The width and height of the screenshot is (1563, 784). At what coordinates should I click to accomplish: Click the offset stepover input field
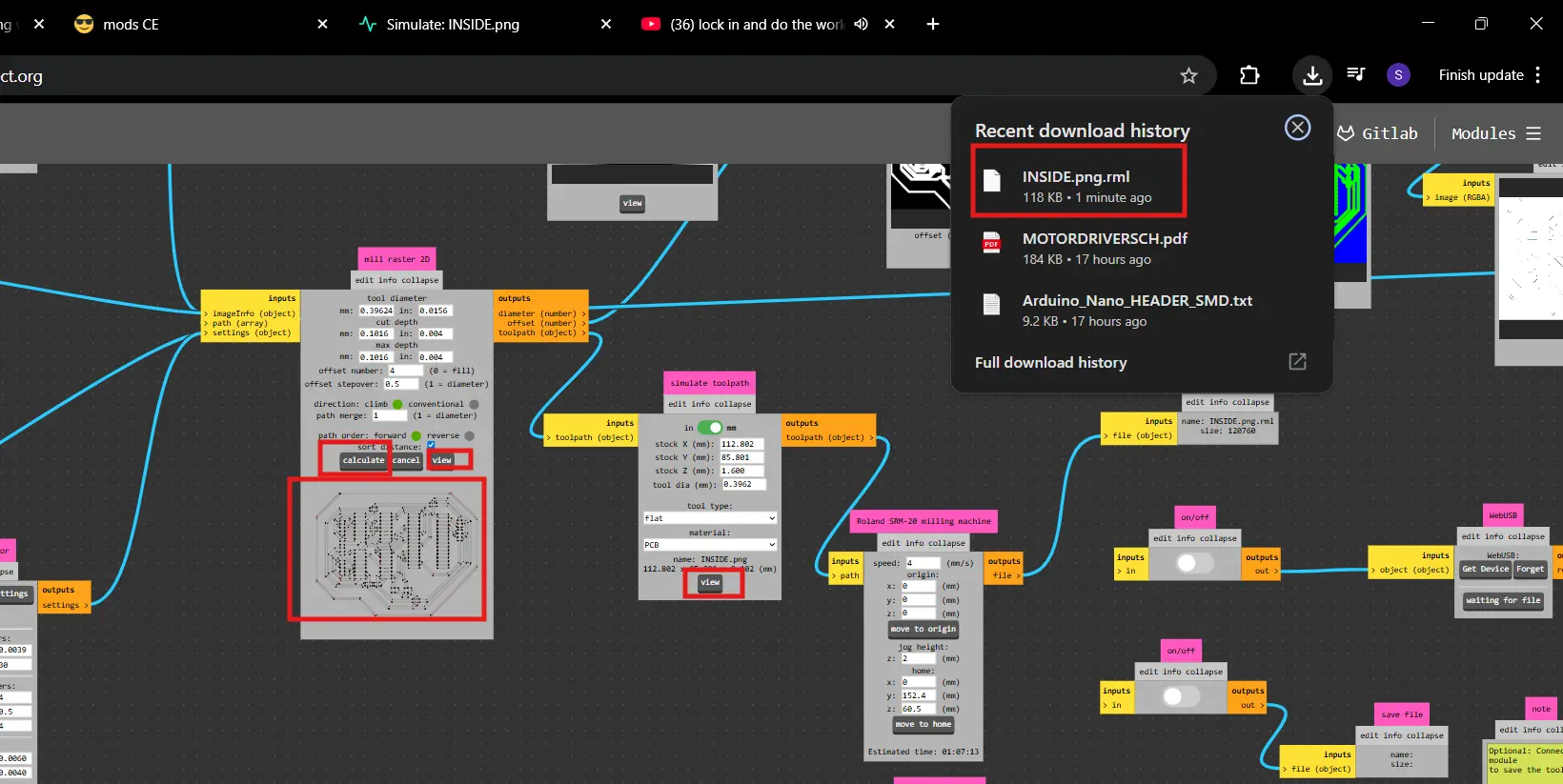coord(400,384)
